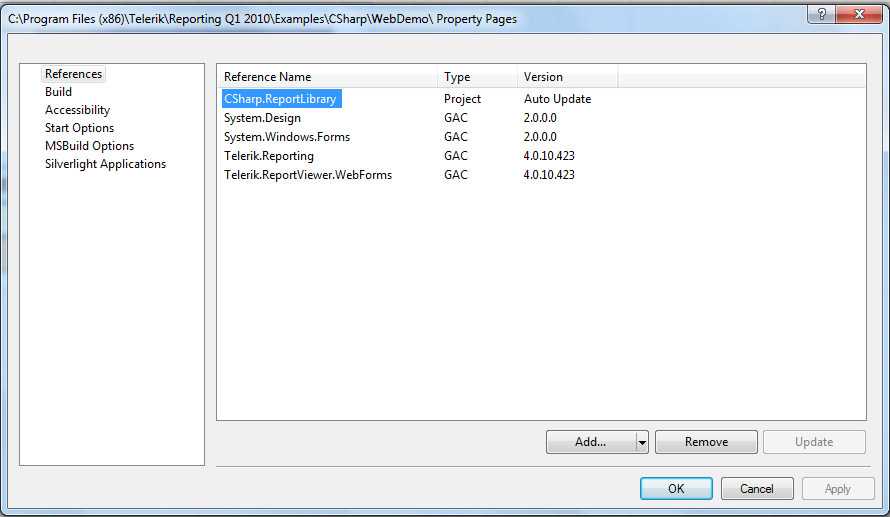Click the Auto Update version cell
Image resolution: width=890 pixels, height=517 pixels.
click(x=557, y=99)
